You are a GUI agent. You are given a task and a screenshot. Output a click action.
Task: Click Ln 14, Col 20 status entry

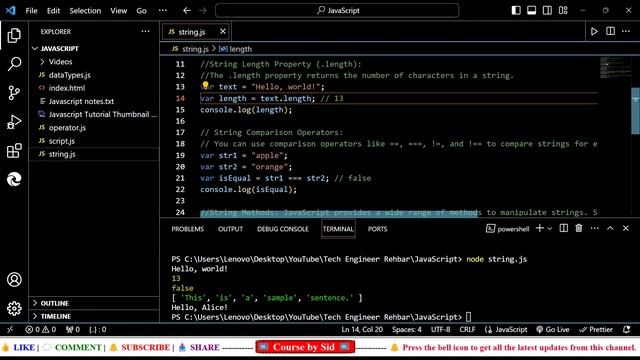[x=362, y=329]
